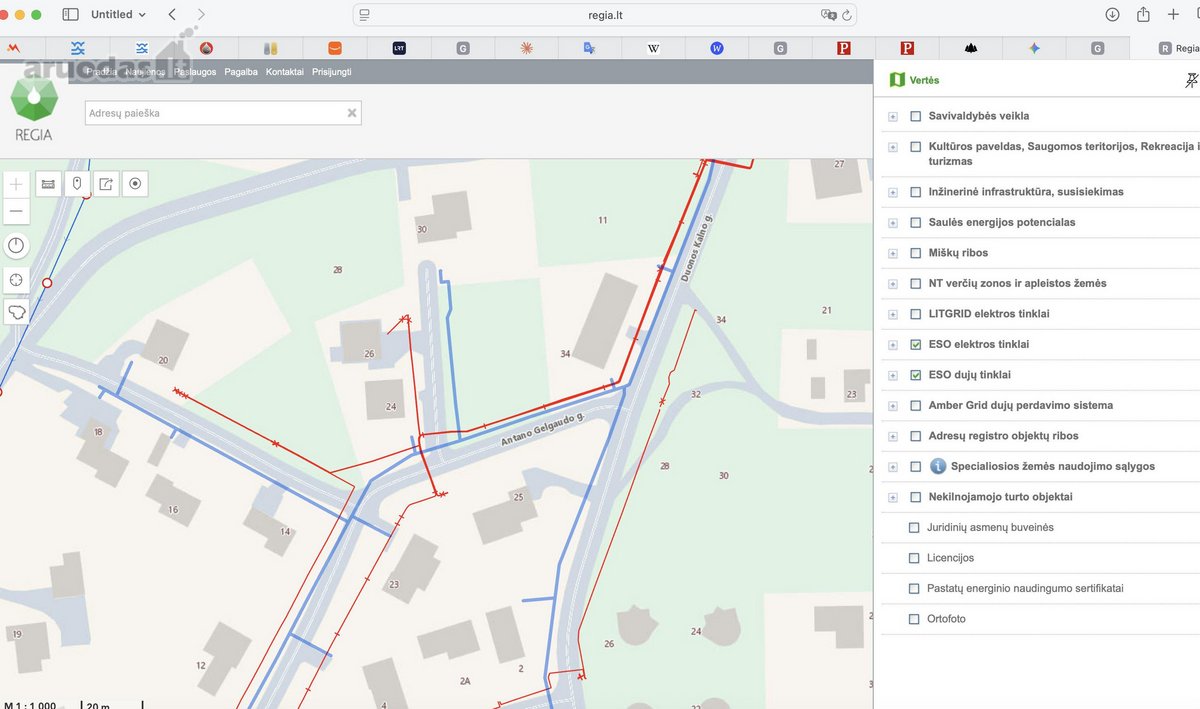This screenshot has width=1200, height=709.
Task: Clear the address search field
Action: 351,113
